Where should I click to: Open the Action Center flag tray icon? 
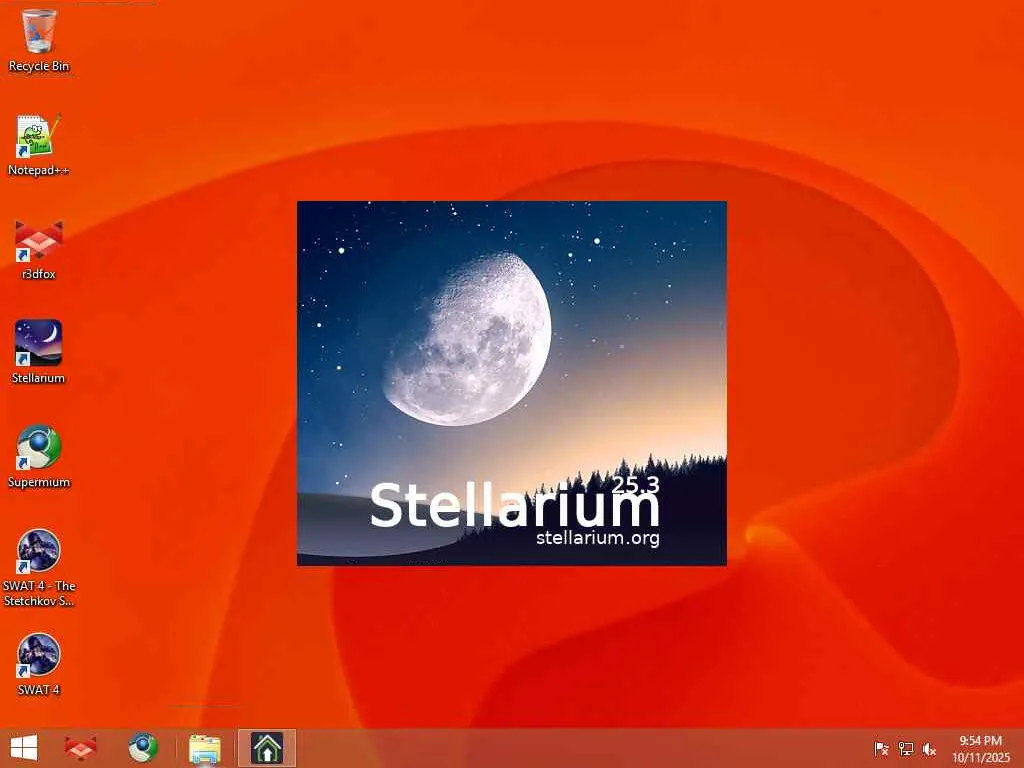click(x=881, y=749)
